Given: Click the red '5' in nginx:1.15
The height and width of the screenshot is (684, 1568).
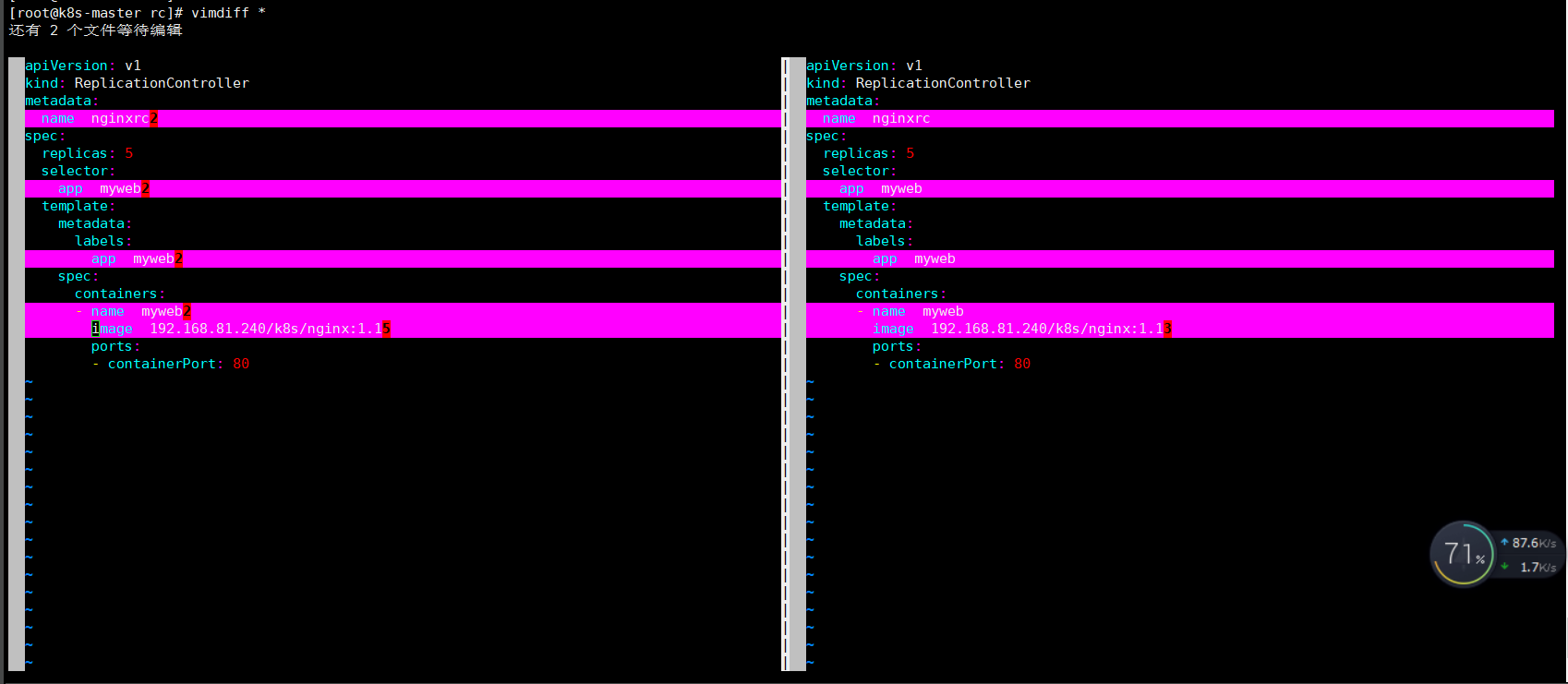Looking at the screenshot, I should [x=386, y=329].
